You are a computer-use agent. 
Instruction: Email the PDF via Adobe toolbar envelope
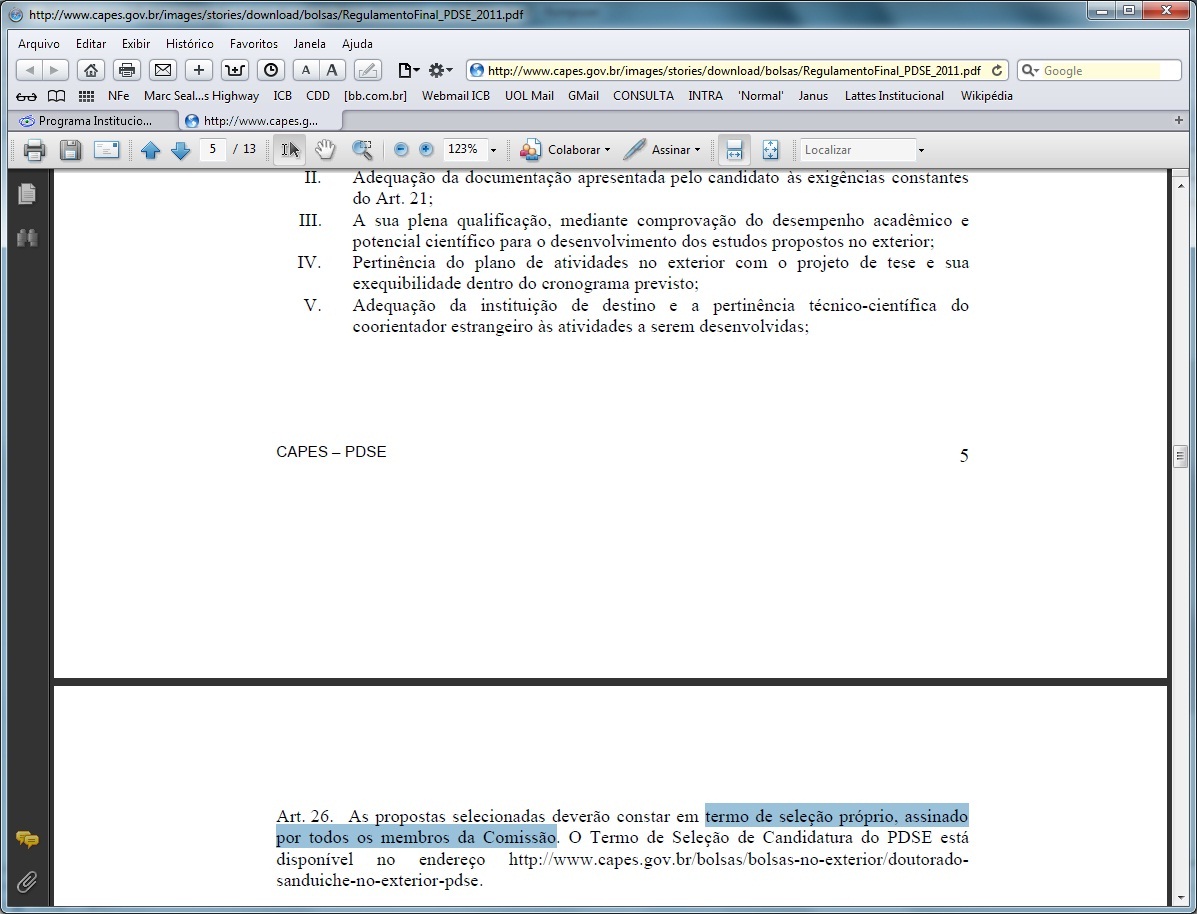tap(107, 150)
